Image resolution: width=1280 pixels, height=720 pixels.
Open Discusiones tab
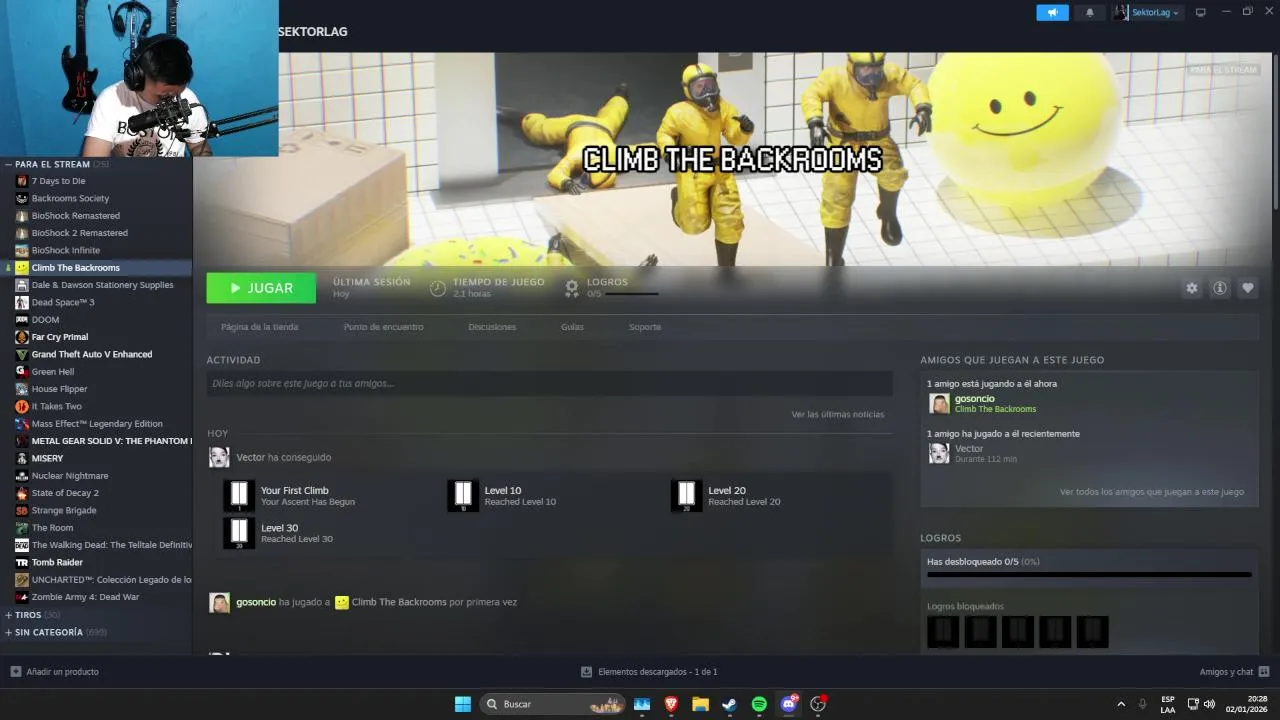(x=492, y=327)
